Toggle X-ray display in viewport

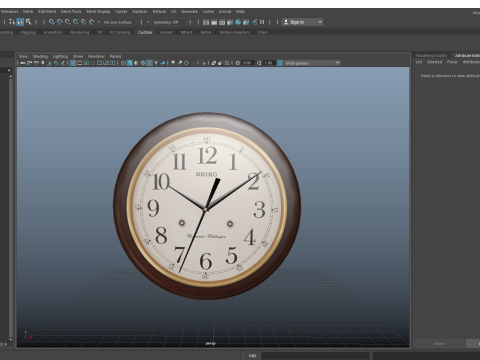pos(213,63)
